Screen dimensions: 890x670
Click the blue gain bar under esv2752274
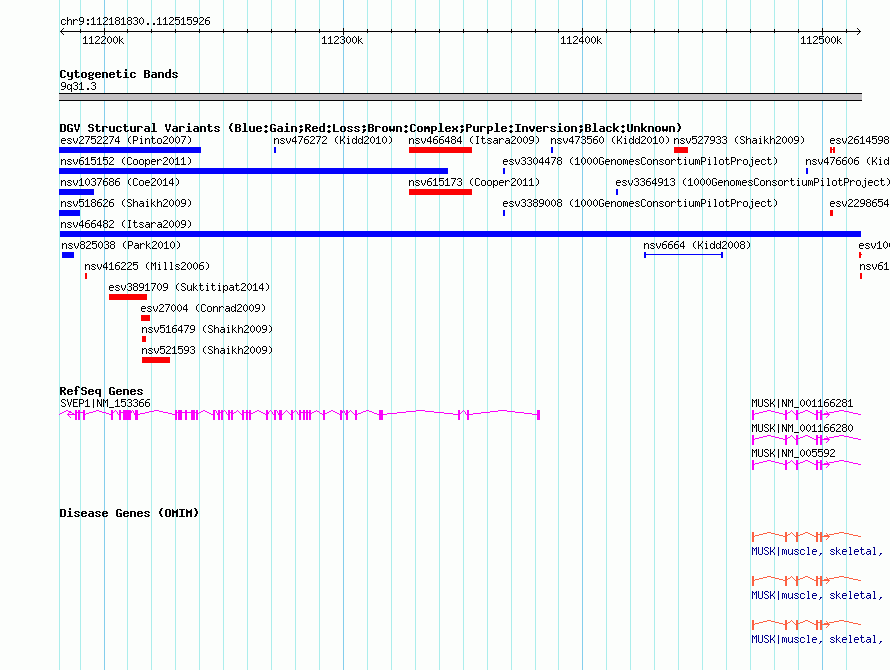pos(130,150)
